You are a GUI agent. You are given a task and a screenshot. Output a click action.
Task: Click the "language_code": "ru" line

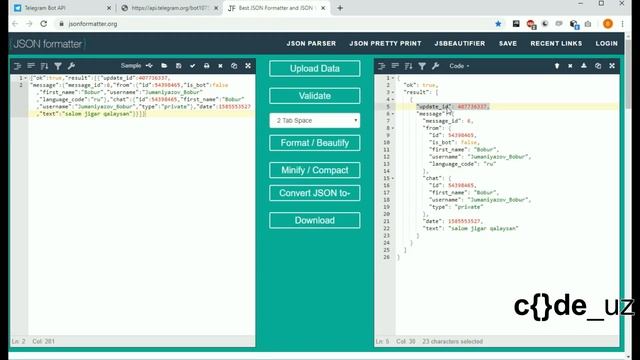click(462, 164)
